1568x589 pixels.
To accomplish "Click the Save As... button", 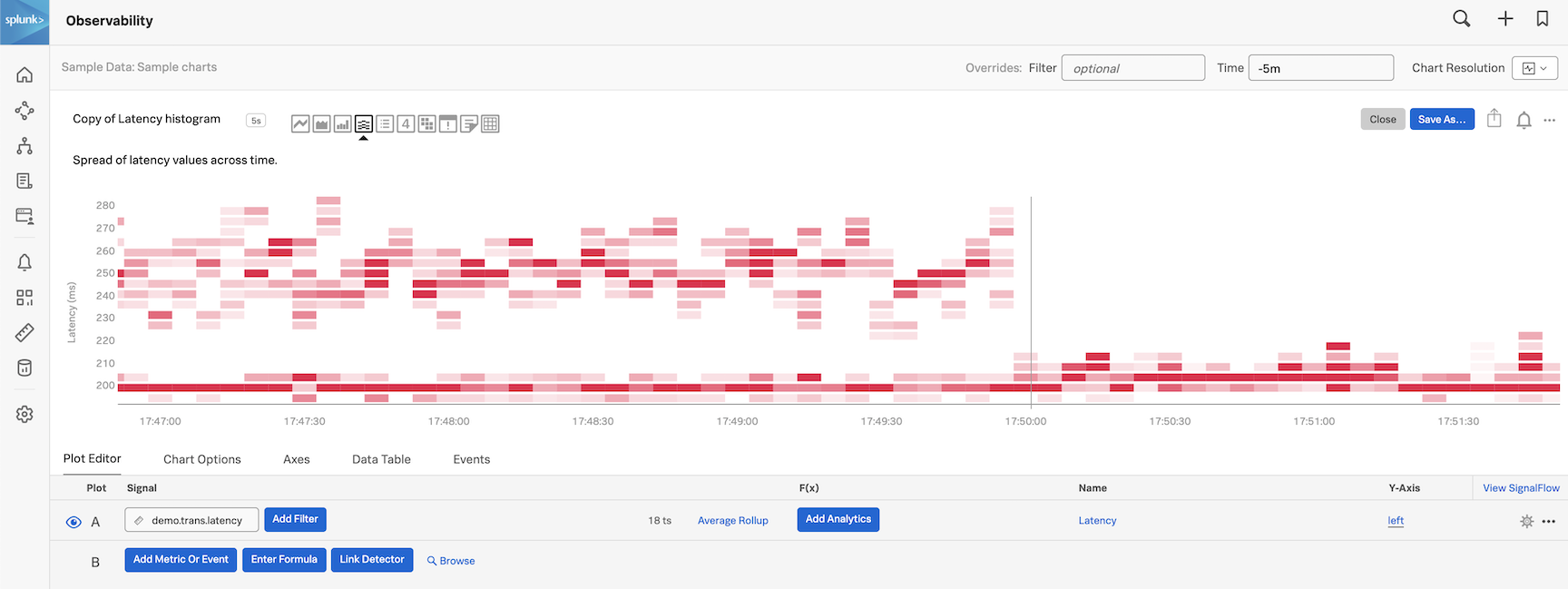I will pos(1441,119).
